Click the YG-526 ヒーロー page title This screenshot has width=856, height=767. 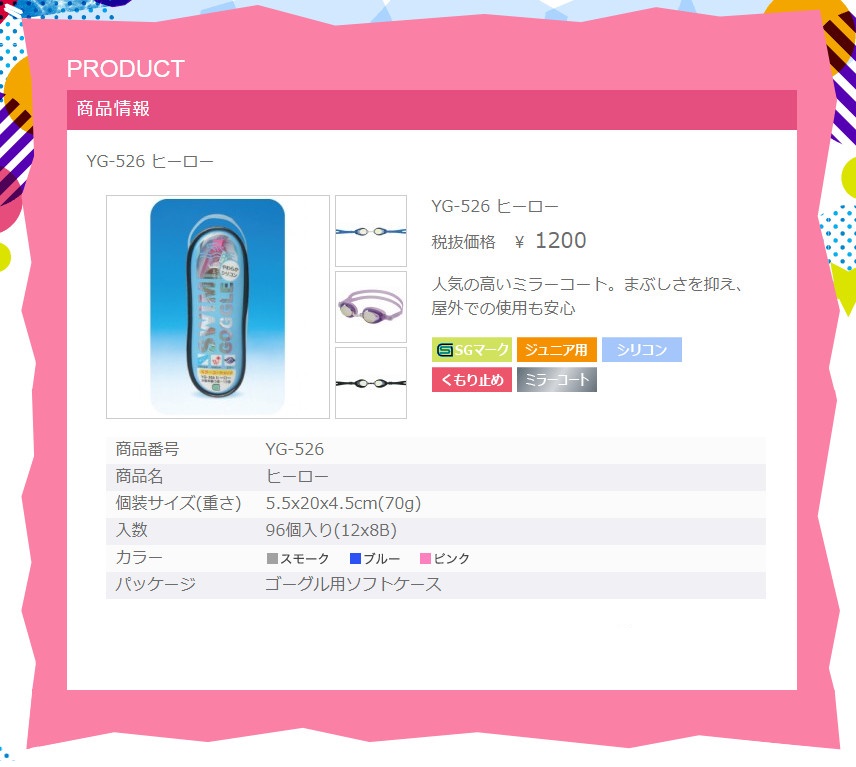150,162
